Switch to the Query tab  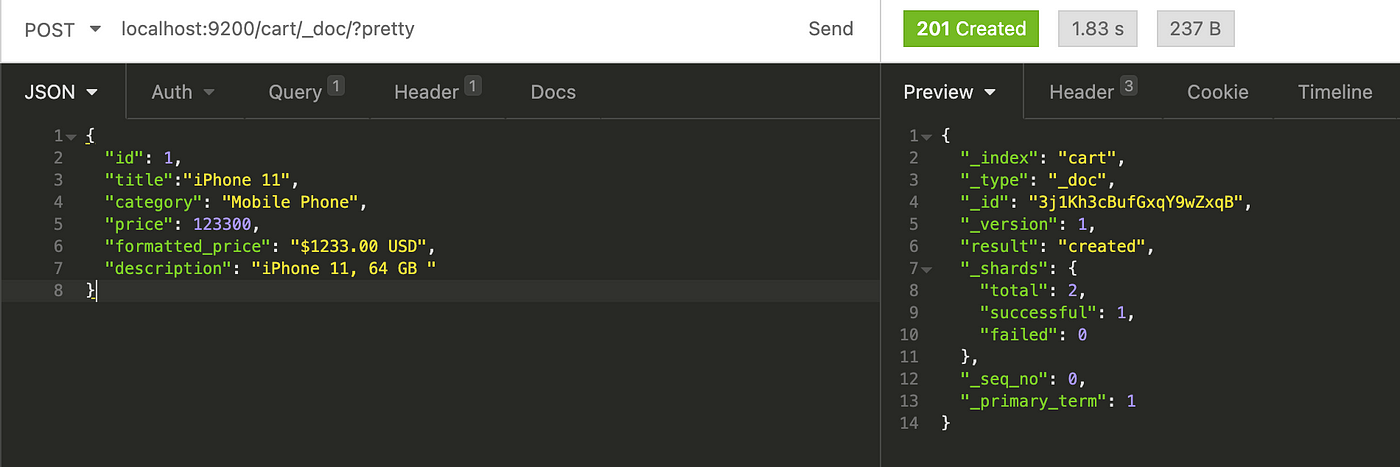point(306,92)
